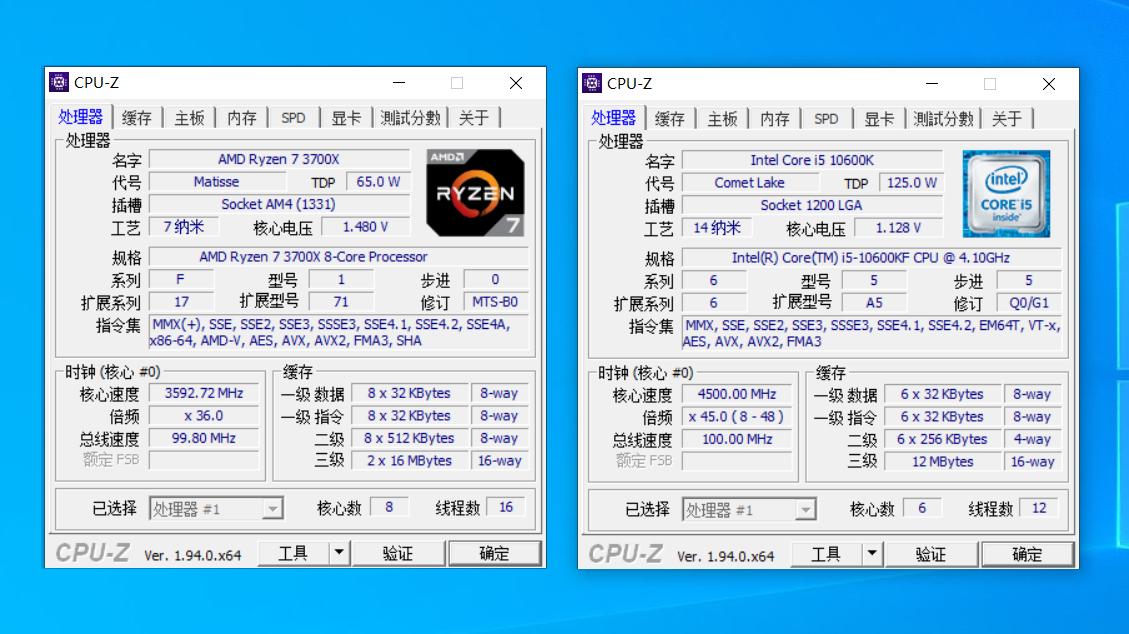Open 工具 dropdown arrow in the right window
Screen dimensions: 1129x634
pyautogui.click(x=872, y=553)
